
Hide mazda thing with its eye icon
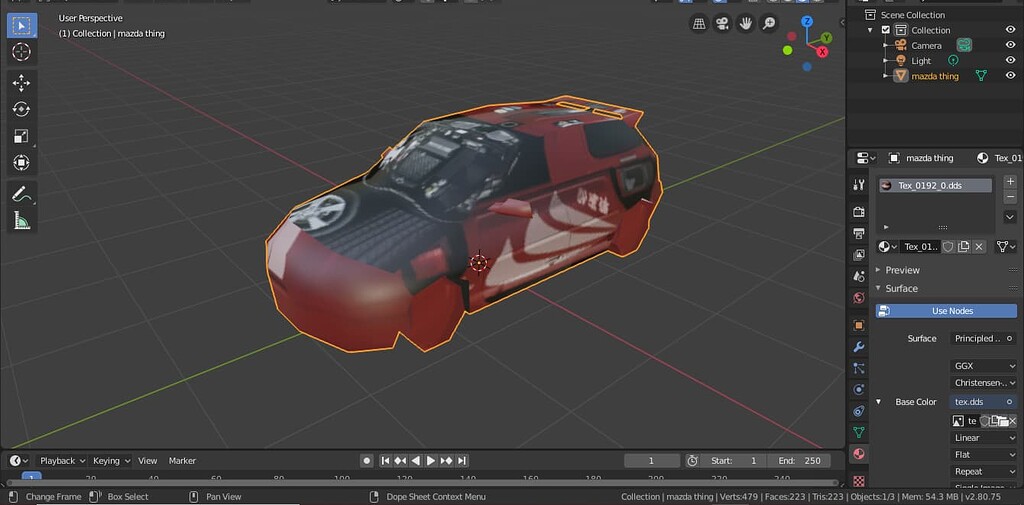tap(1010, 76)
